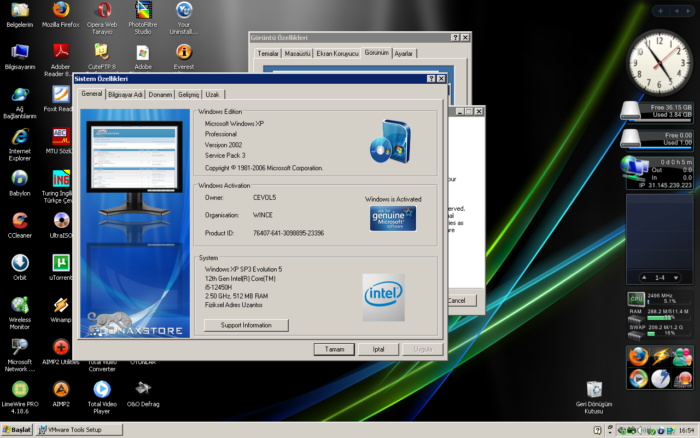
Task: Launch Internet Explorer desktop icon
Action: click(20, 144)
